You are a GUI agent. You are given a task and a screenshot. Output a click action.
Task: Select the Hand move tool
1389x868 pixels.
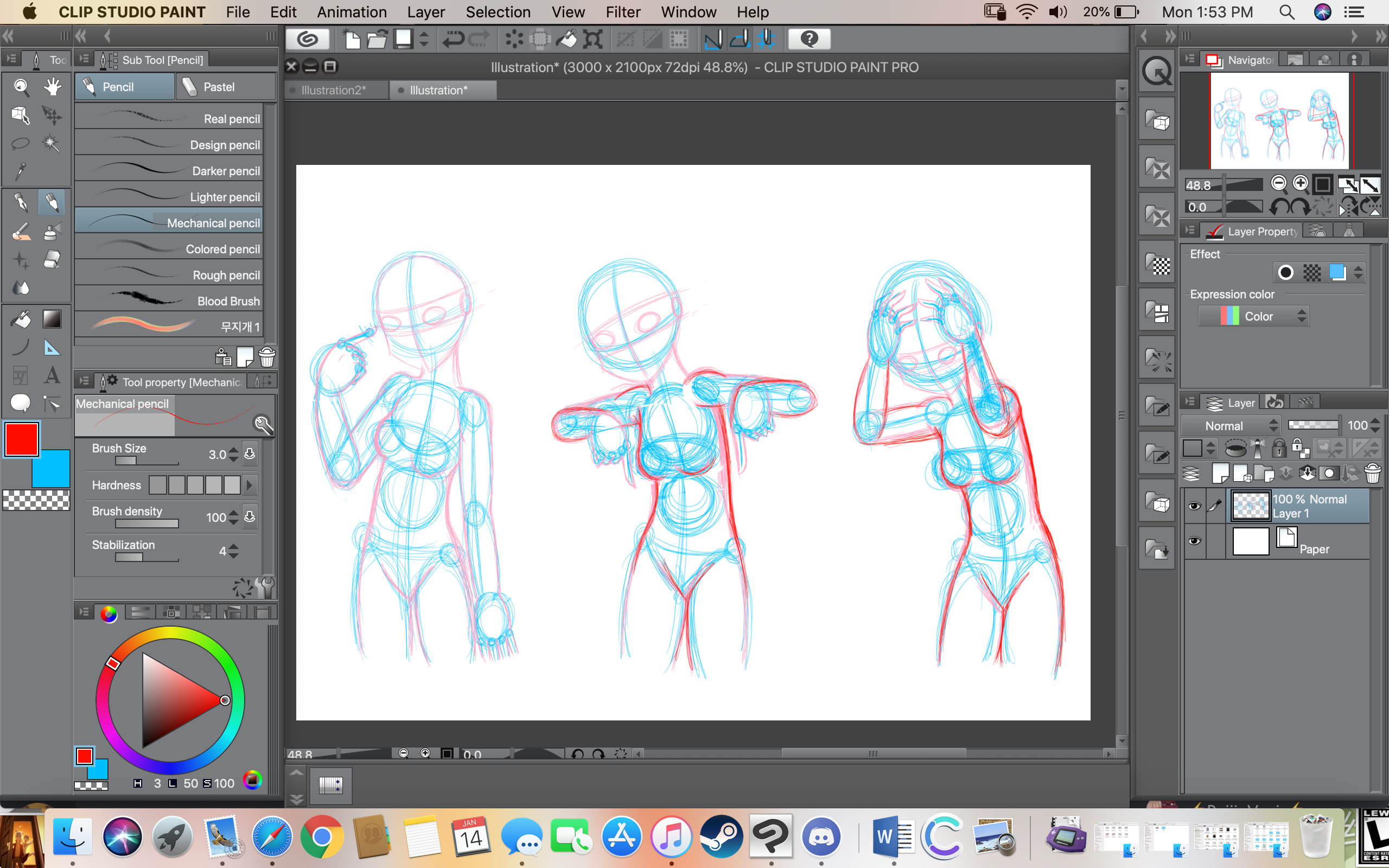tap(52, 87)
